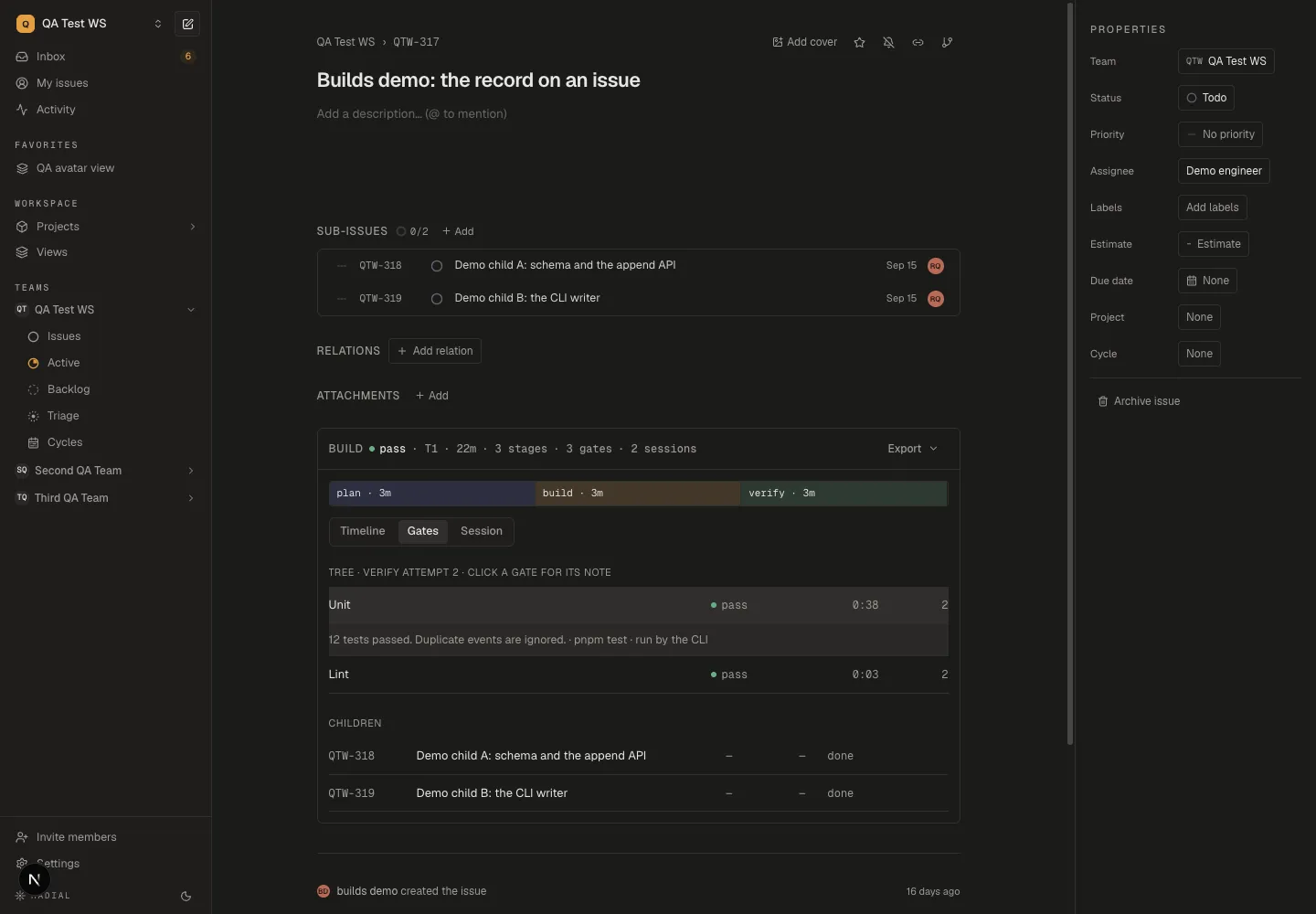This screenshot has width=1316, height=914.
Task: Toggle status circle of QTW-318 sub-issue
Action: pyautogui.click(x=437, y=266)
